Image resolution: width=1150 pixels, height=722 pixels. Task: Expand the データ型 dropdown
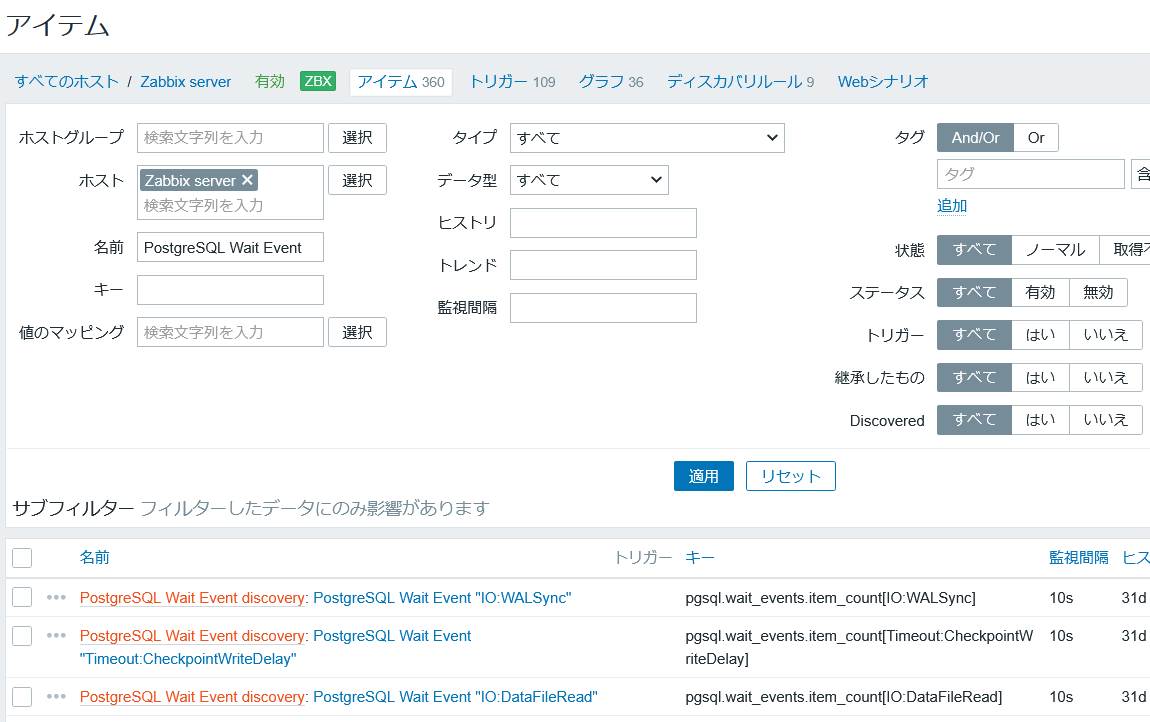(589, 180)
